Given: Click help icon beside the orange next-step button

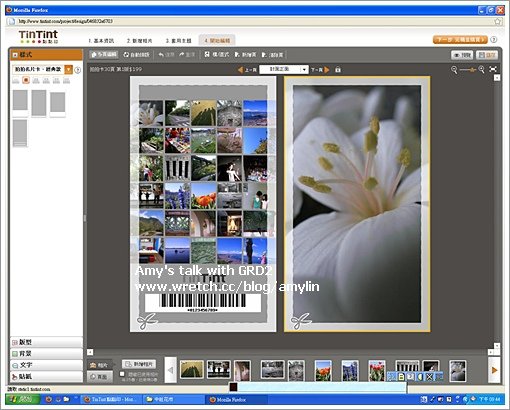Looking at the screenshot, I should point(494,39).
